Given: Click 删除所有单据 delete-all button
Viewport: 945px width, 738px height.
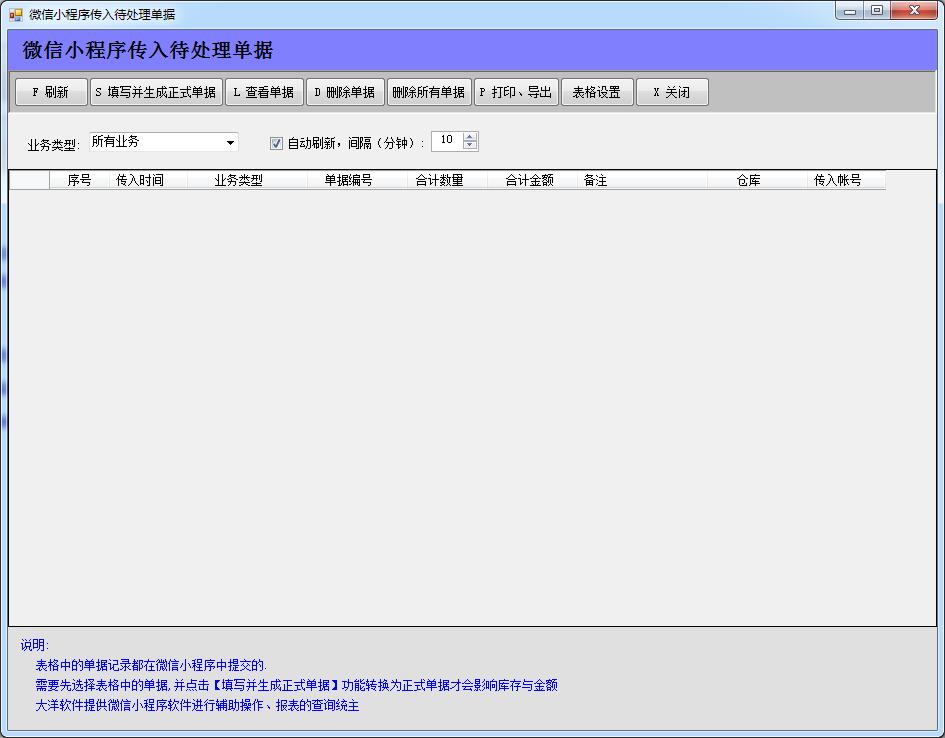Looking at the screenshot, I should 429,92.
